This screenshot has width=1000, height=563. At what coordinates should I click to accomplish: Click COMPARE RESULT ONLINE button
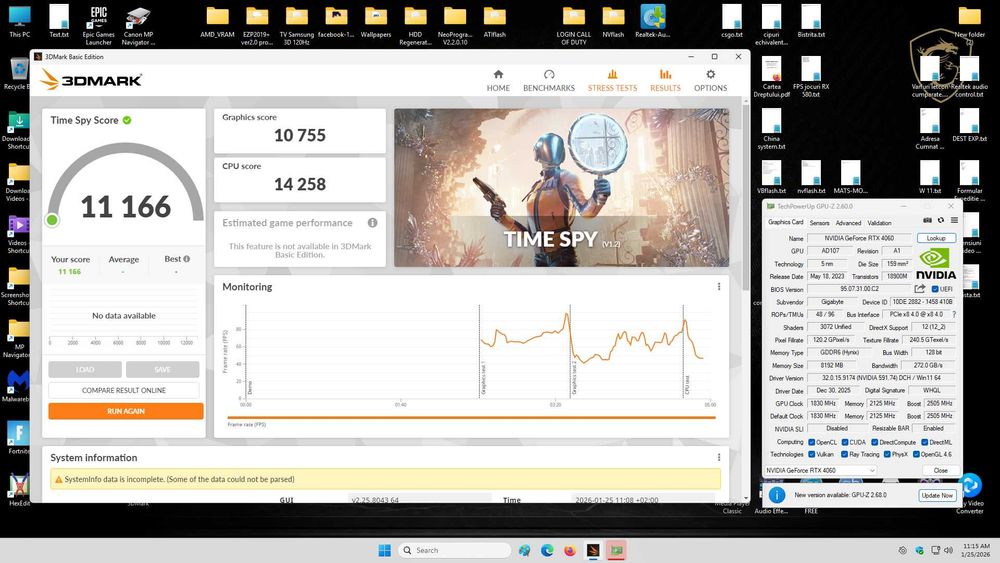[124, 390]
